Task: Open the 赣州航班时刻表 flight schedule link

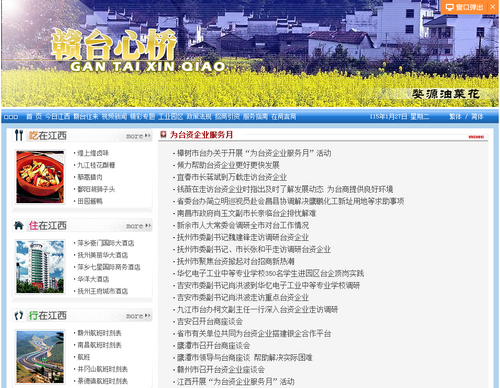Action: [99, 333]
